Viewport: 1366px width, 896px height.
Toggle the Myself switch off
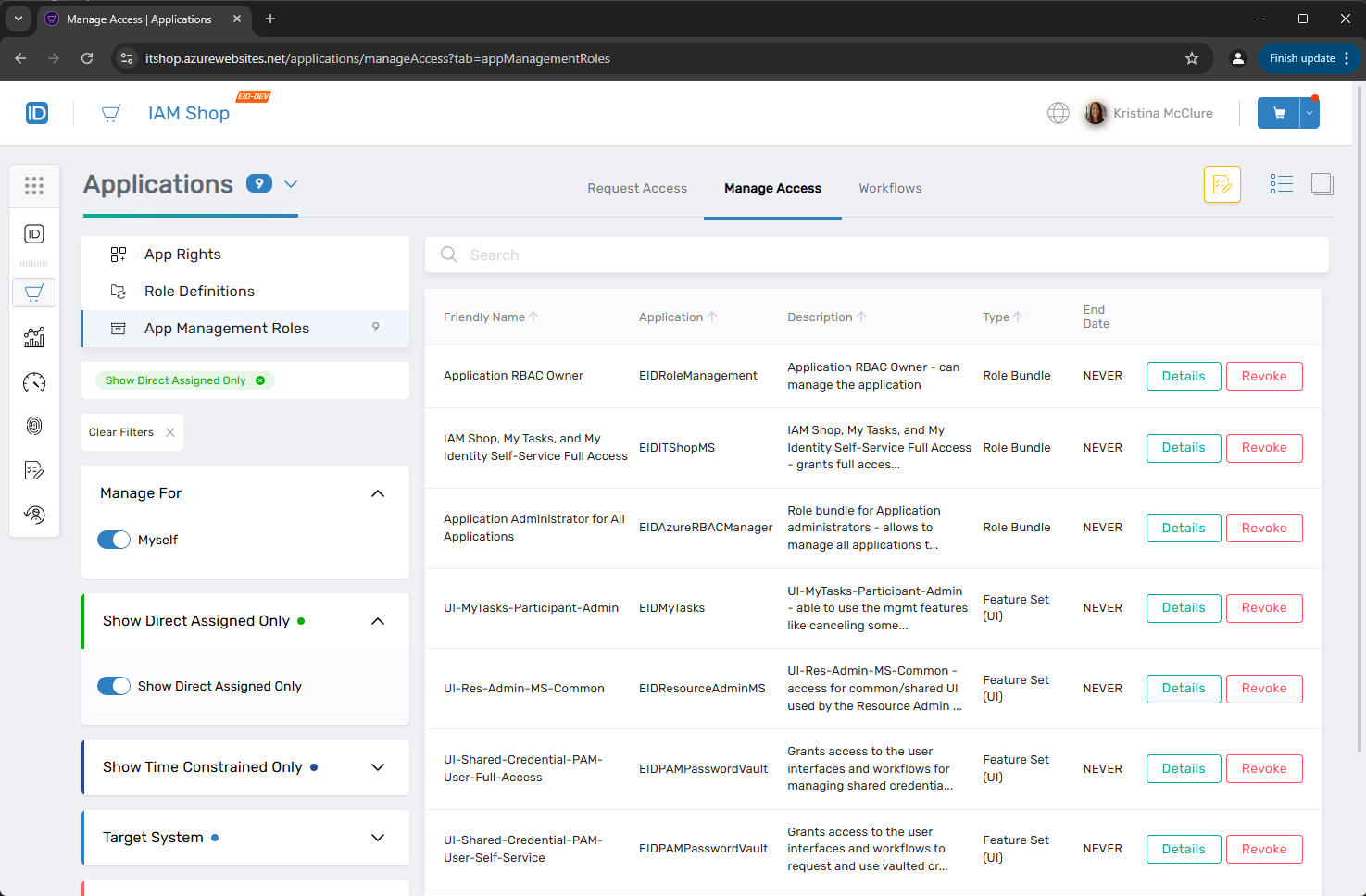(x=114, y=540)
